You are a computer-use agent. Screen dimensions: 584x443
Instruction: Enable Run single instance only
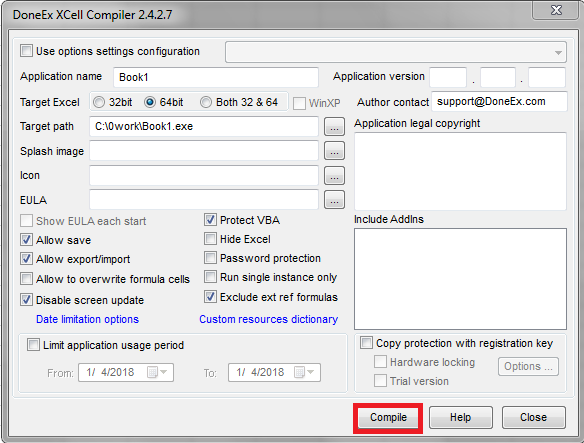(x=210, y=277)
